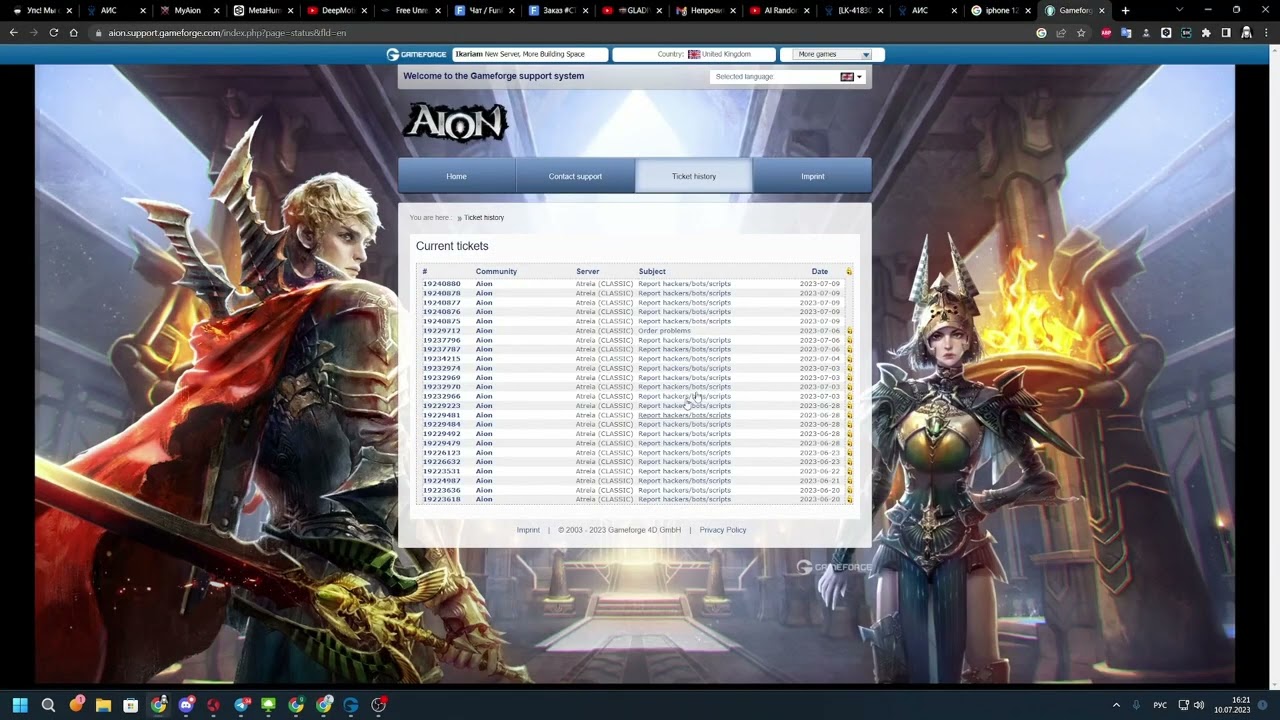
Task: Click the browser home icon
Action: [73, 33]
